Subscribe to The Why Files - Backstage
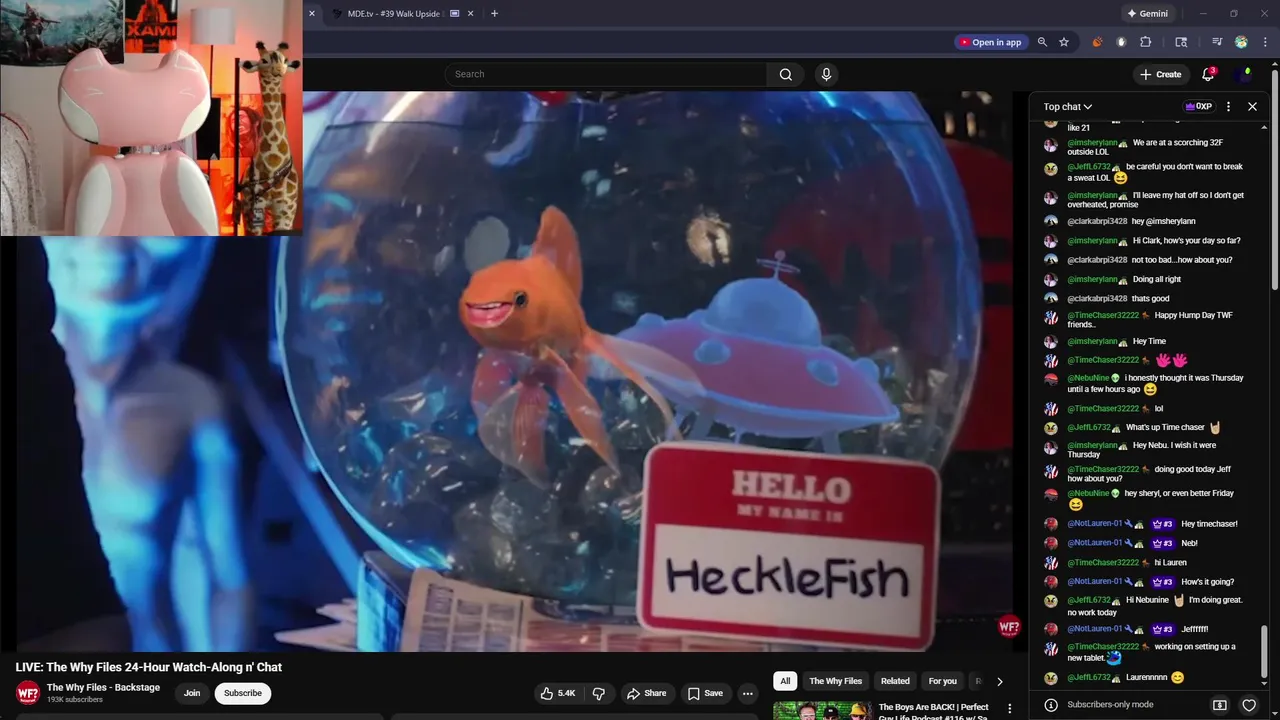This screenshot has height=720, width=1280. 243,693
